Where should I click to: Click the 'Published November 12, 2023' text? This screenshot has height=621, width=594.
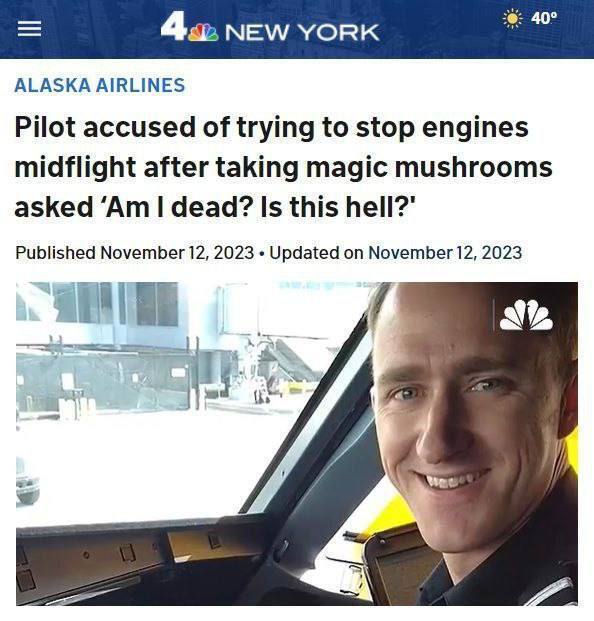pos(135,253)
